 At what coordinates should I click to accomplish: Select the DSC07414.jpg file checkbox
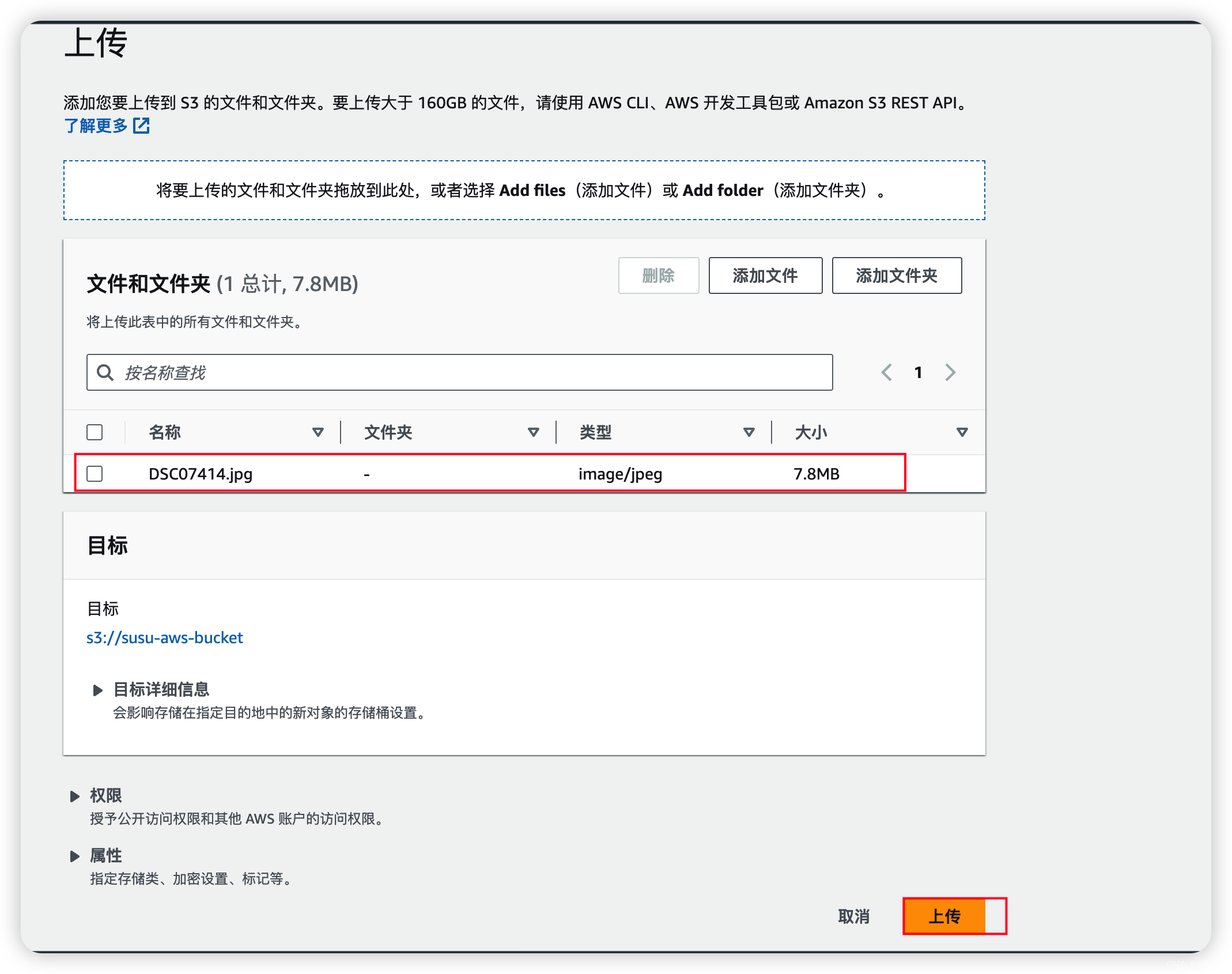(96, 474)
